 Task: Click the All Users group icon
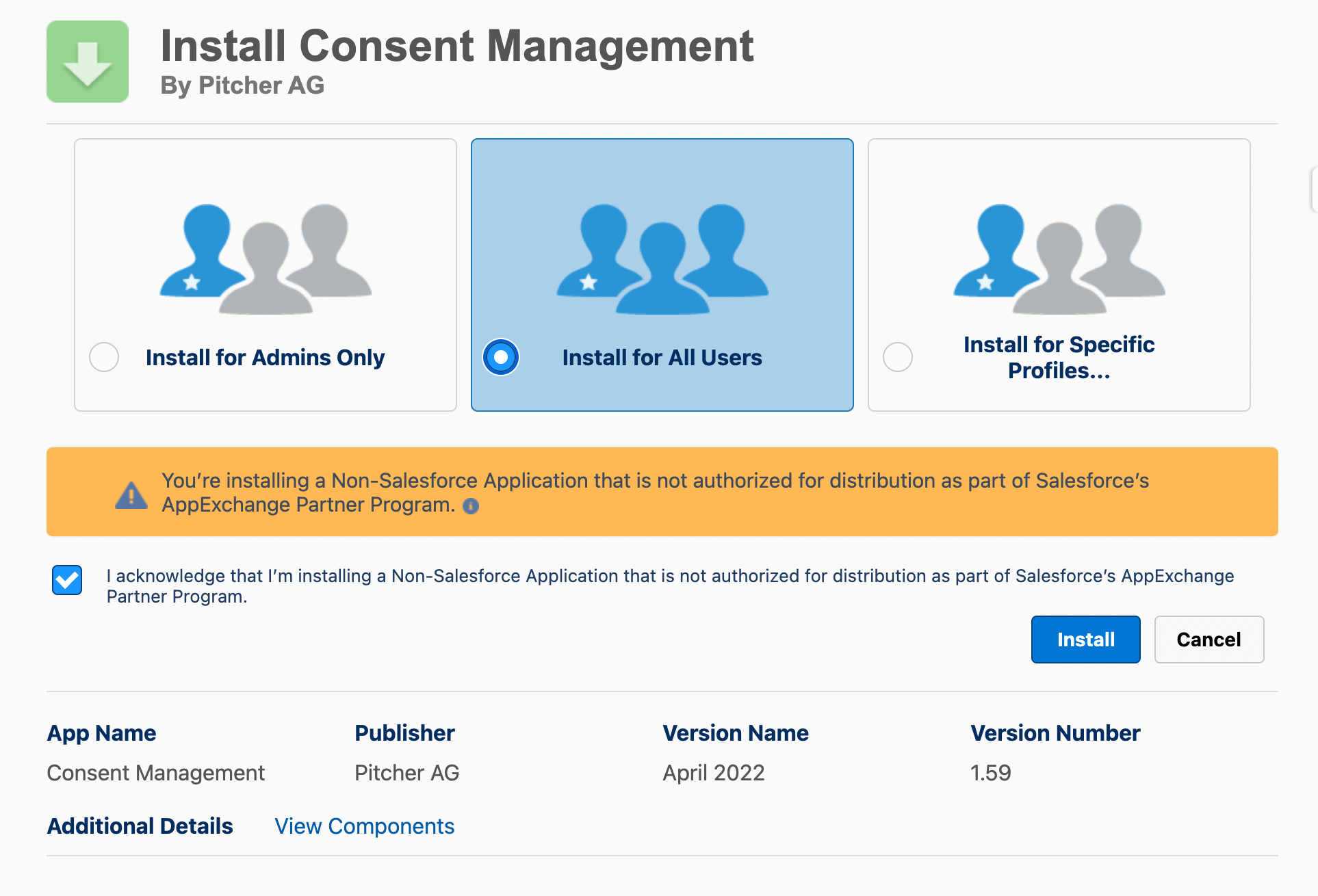click(662, 259)
